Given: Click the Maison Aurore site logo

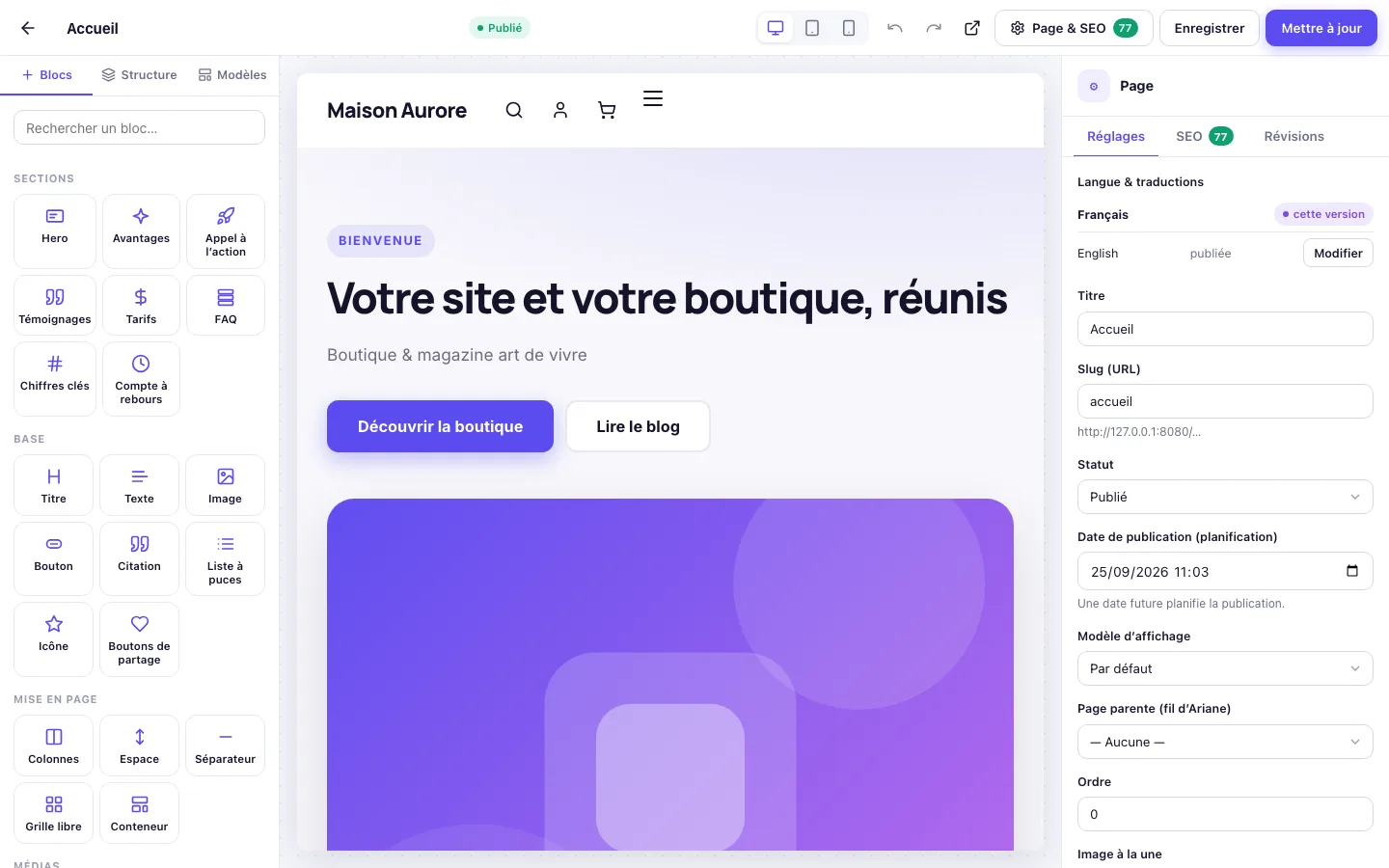Looking at the screenshot, I should [x=396, y=110].
